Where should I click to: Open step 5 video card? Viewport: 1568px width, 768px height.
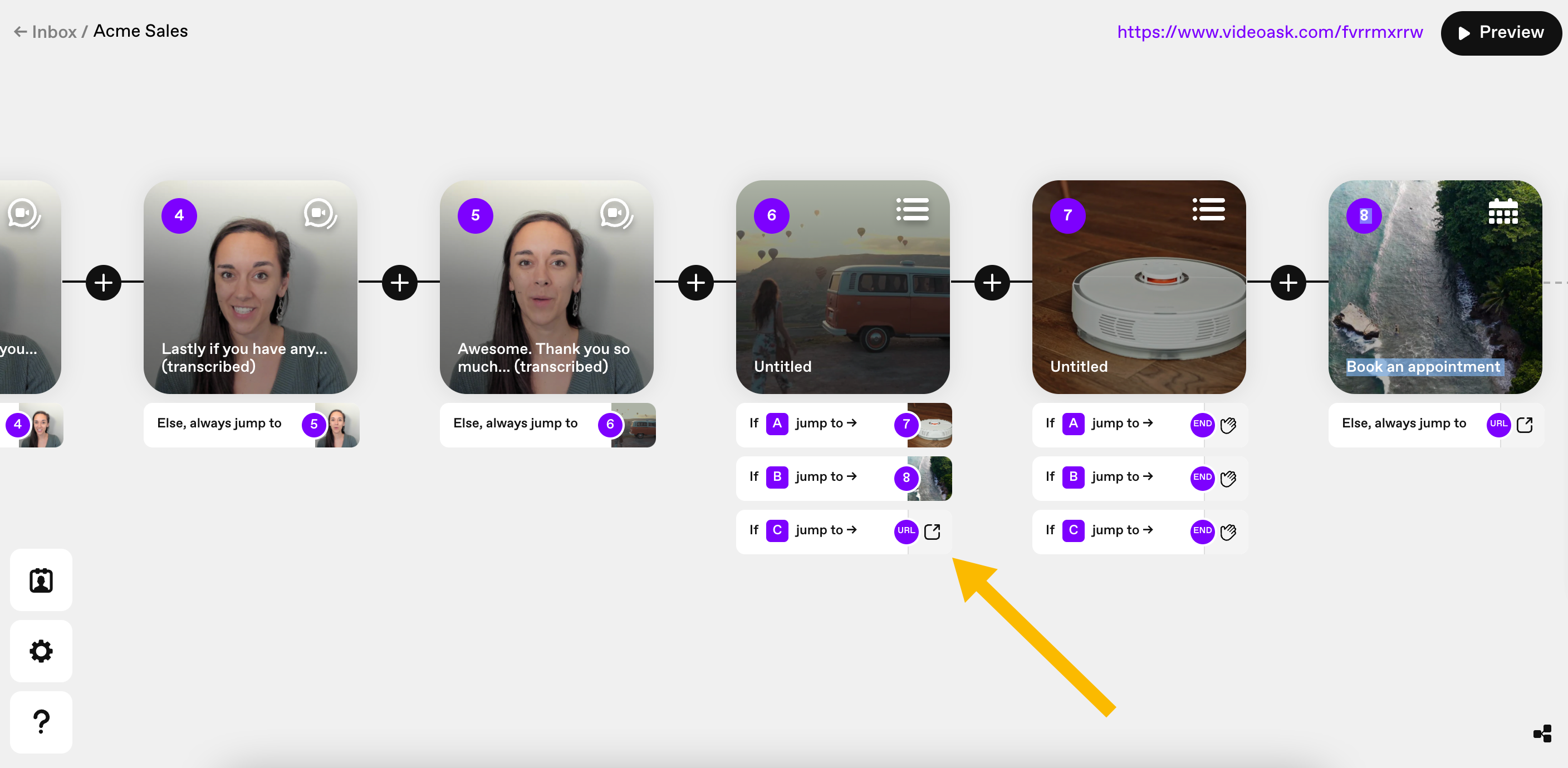[x=547, y=287]
